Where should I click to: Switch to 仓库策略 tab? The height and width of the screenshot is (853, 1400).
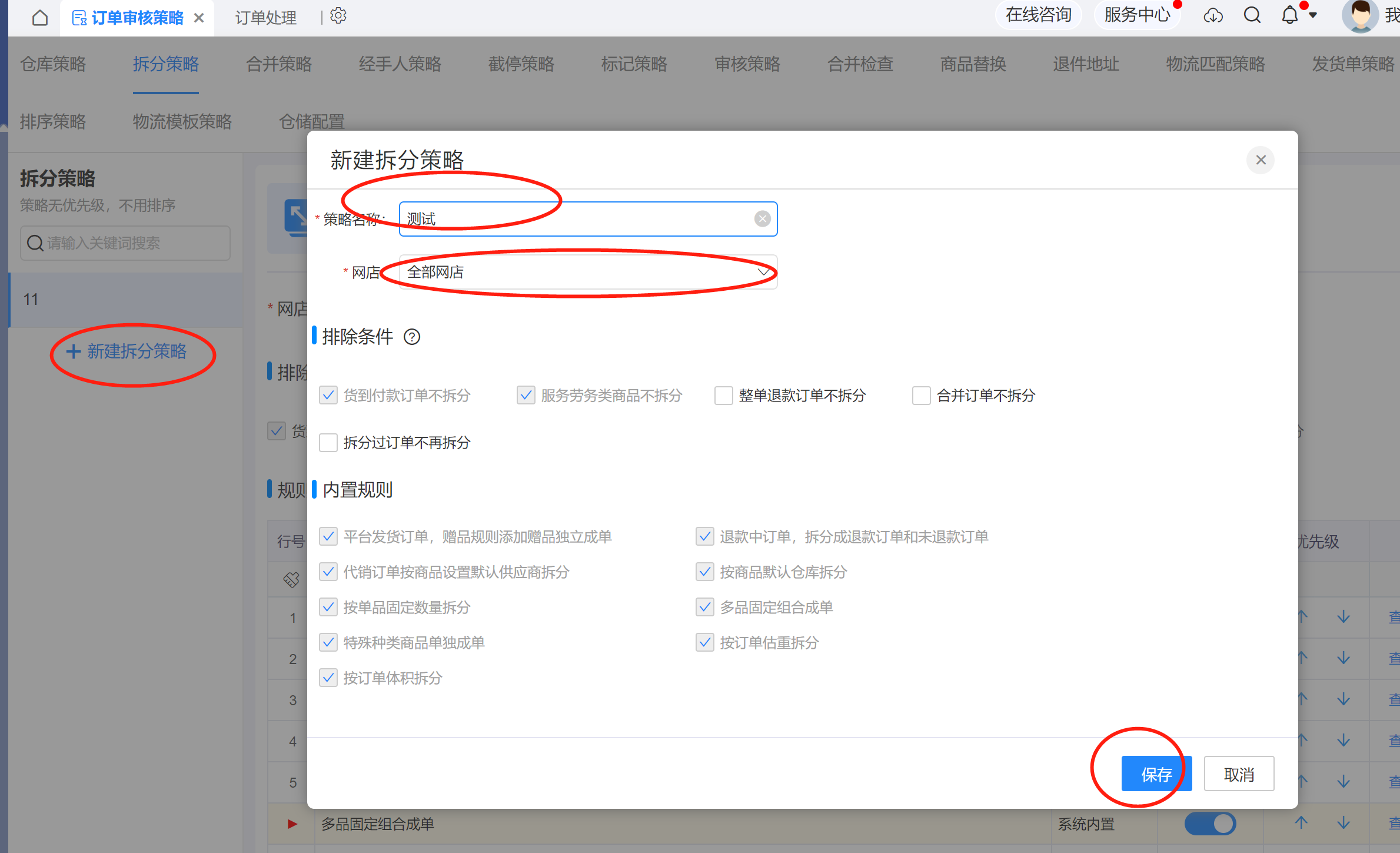[x=53, y=64]
